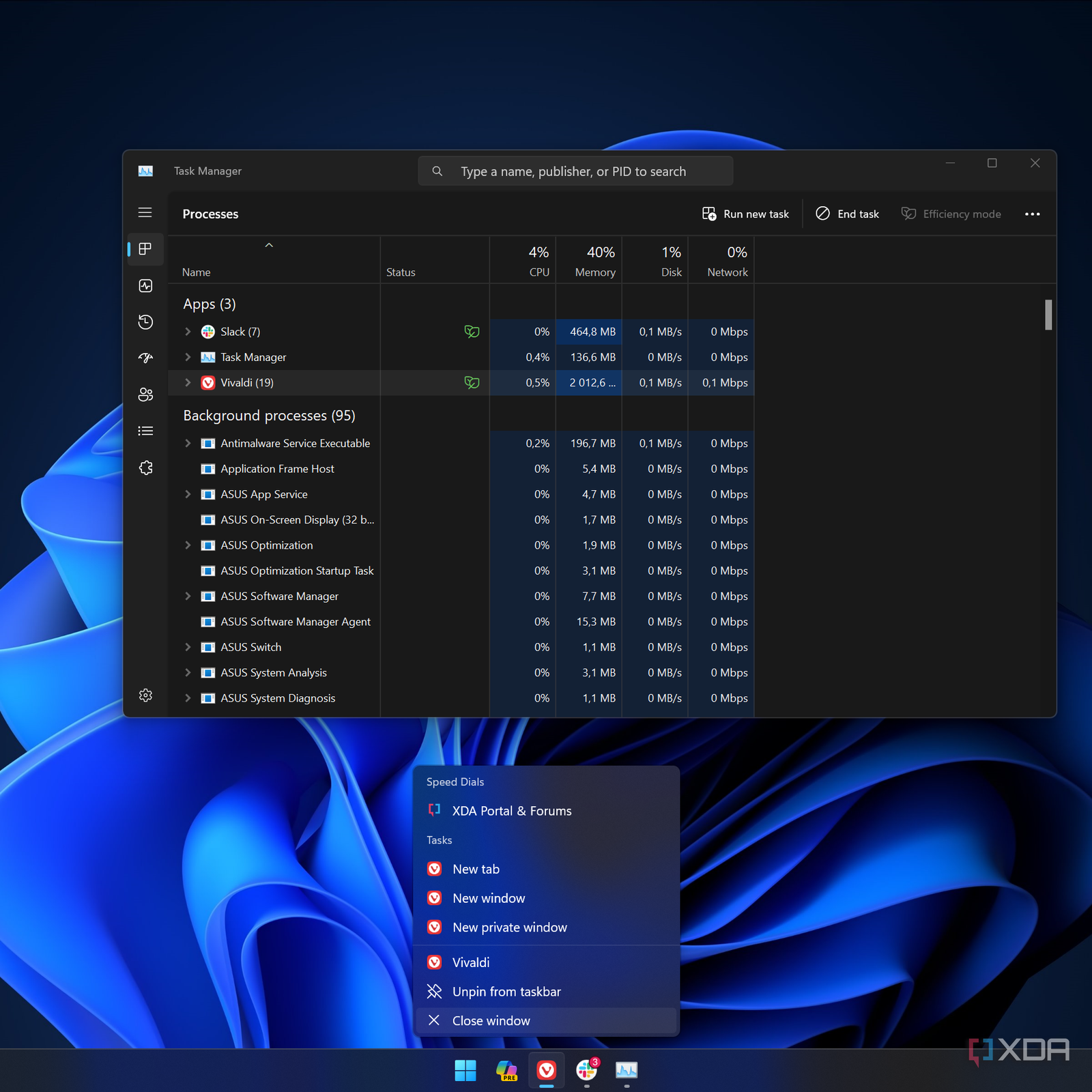
Task: Click the process list scrollbar thumb
Action: click(1048, 315)
